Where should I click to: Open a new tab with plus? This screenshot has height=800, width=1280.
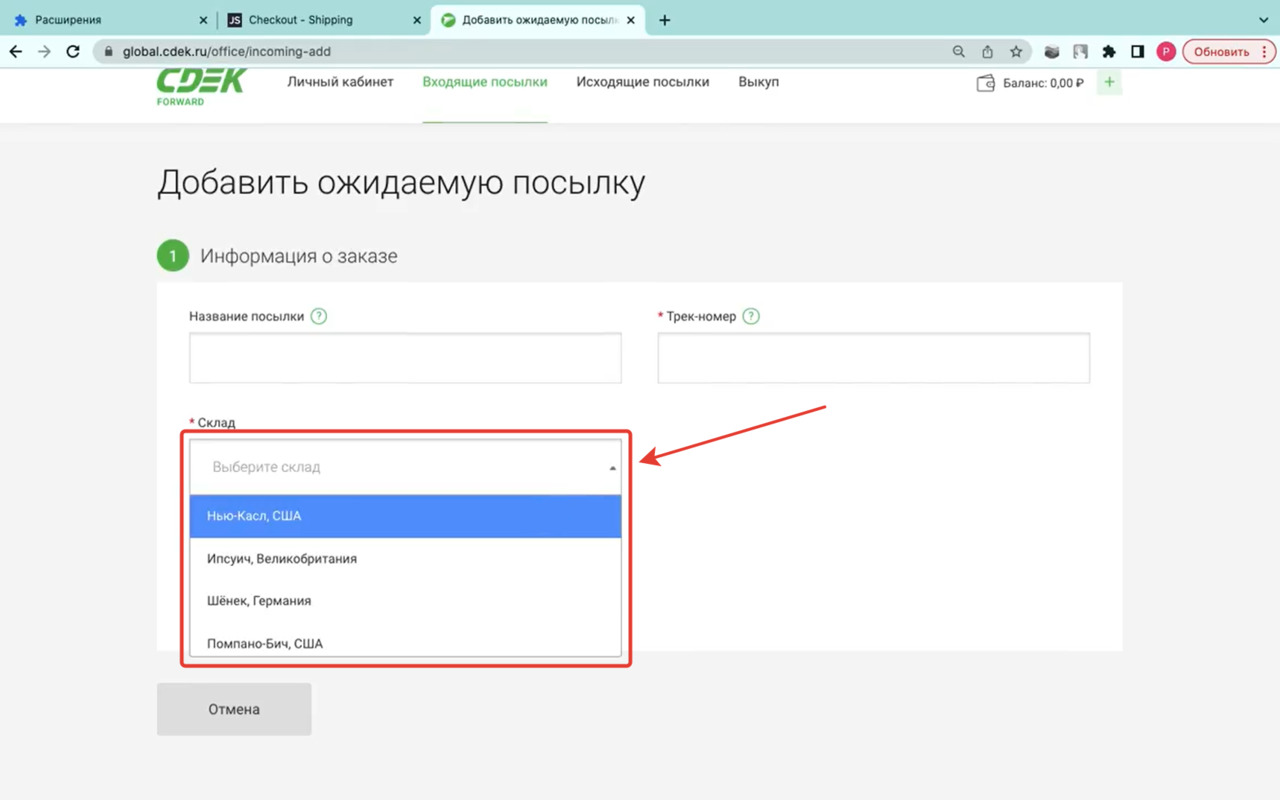tap(664, 20)
